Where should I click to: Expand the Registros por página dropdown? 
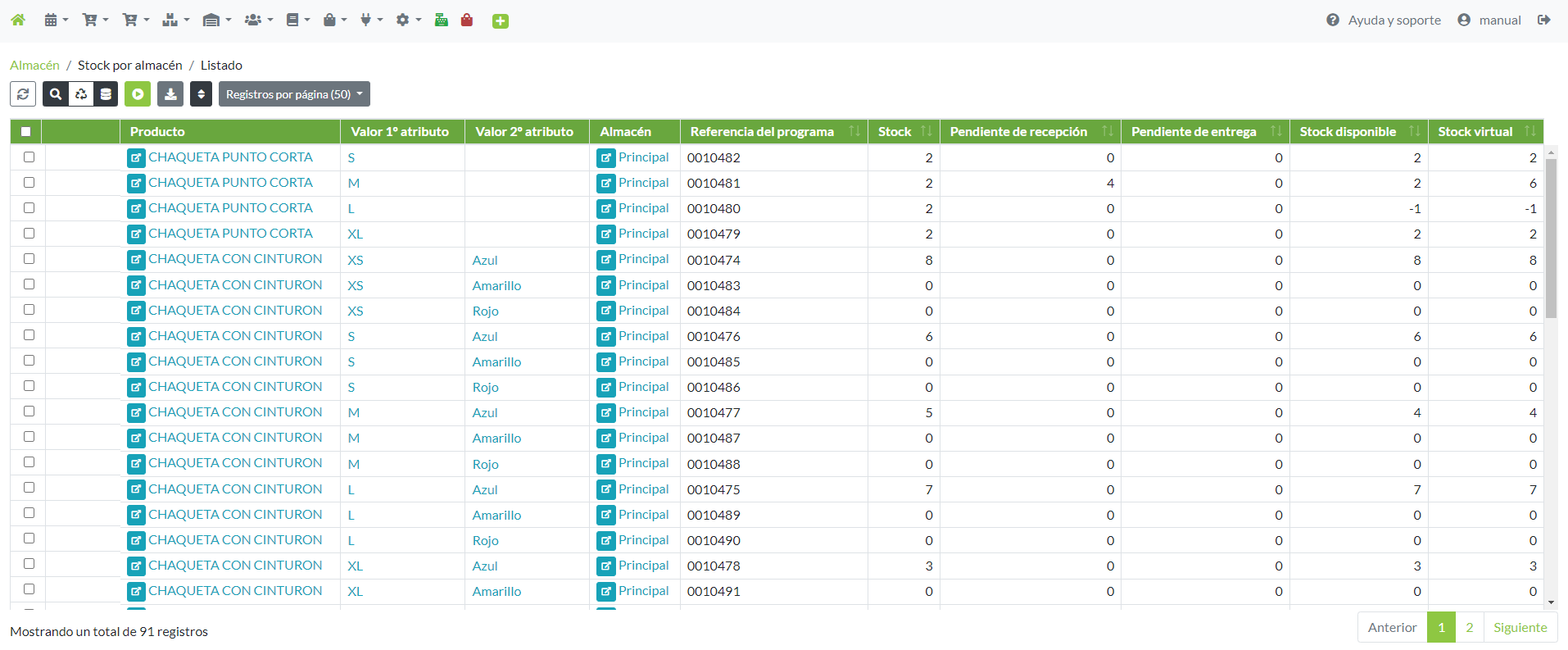click(294, 94)
